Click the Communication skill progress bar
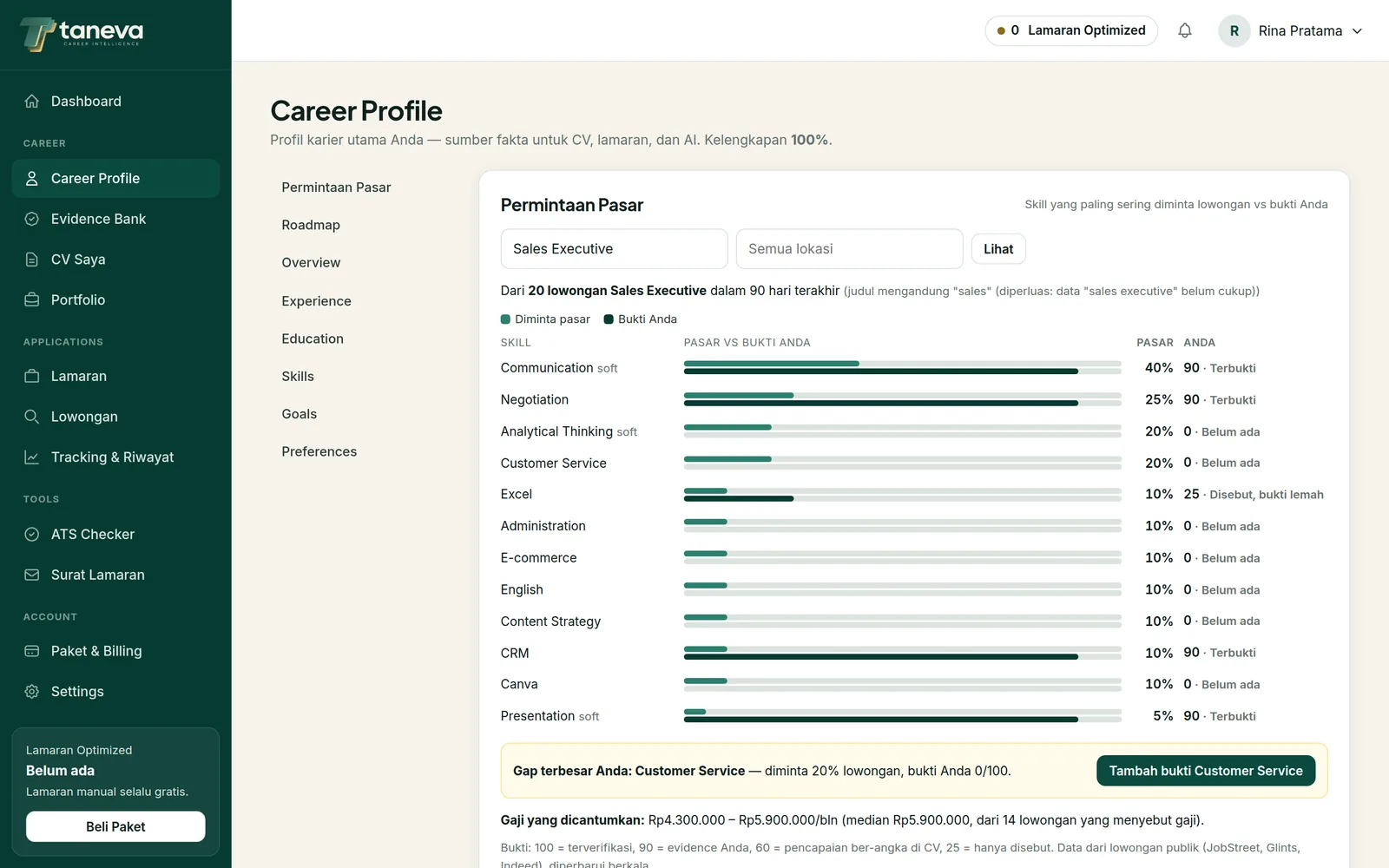1389x868 pixels. pos(903,367)
